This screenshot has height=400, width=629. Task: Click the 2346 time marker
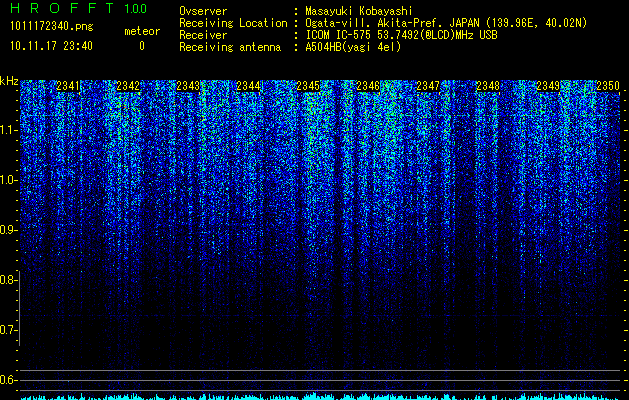[x=368, y=86]
